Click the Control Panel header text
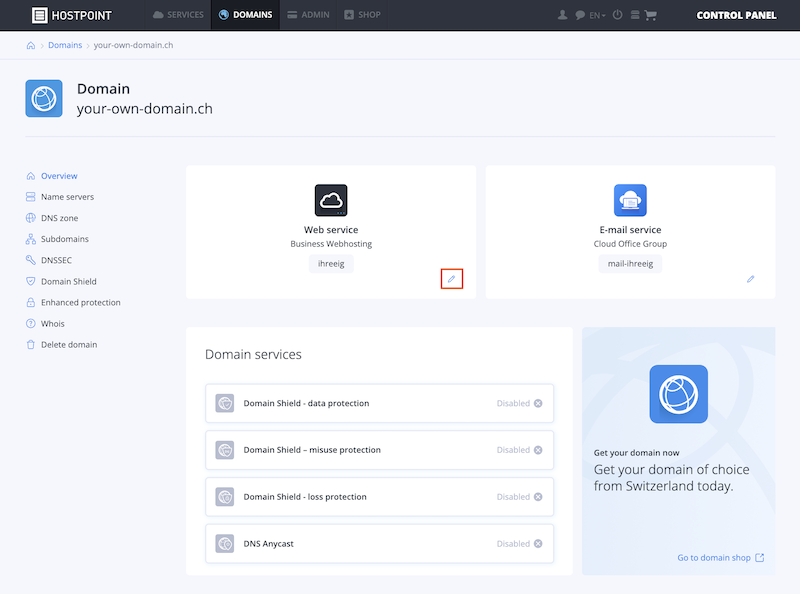 coord(736,15)
